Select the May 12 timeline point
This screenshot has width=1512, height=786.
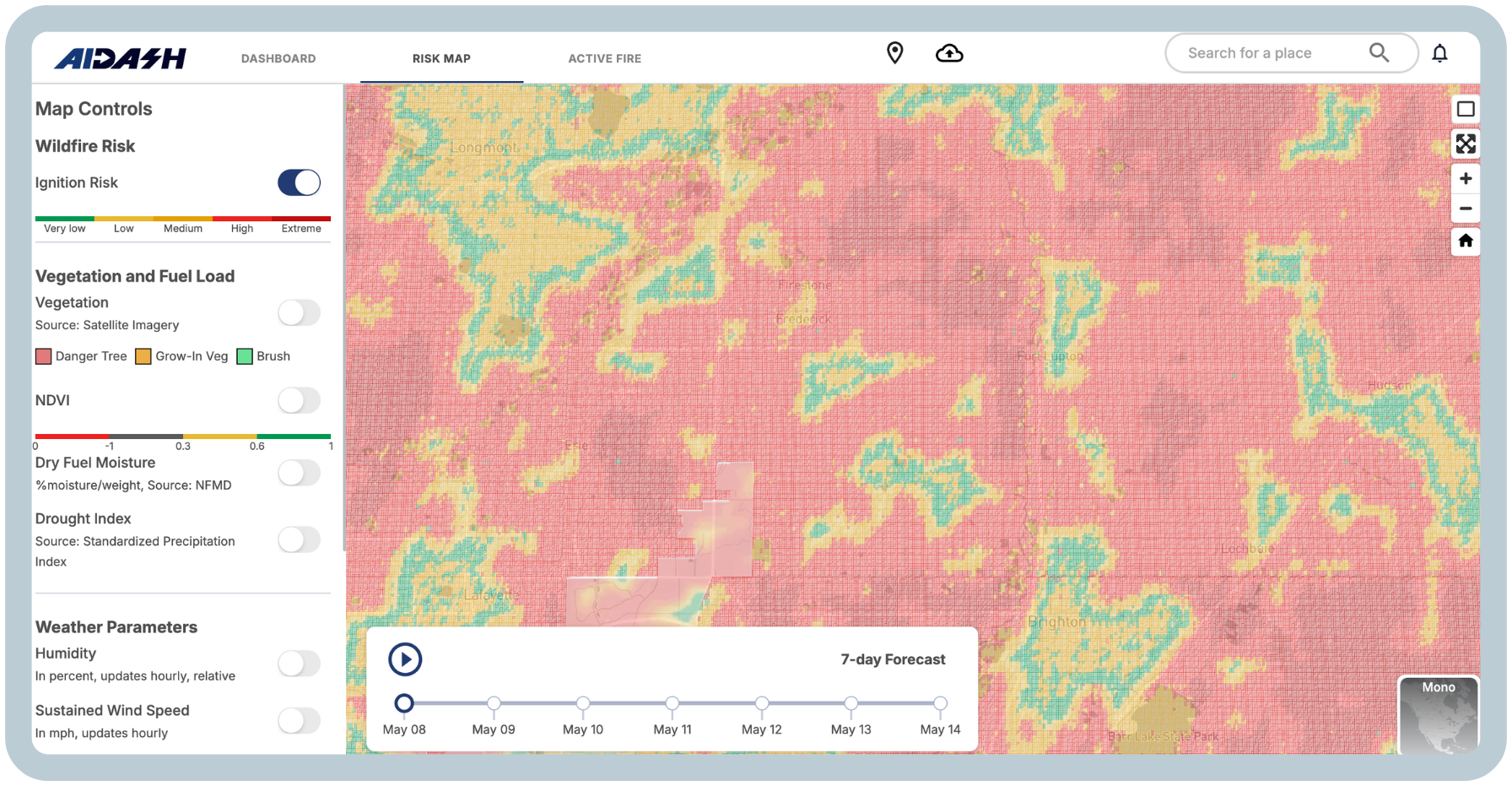762,703
